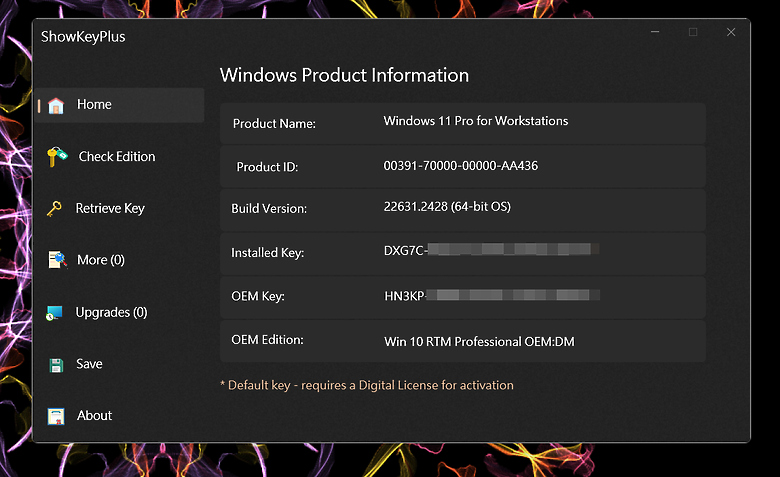
Task: Open the Check Edition page
Action: click(117, 156)
